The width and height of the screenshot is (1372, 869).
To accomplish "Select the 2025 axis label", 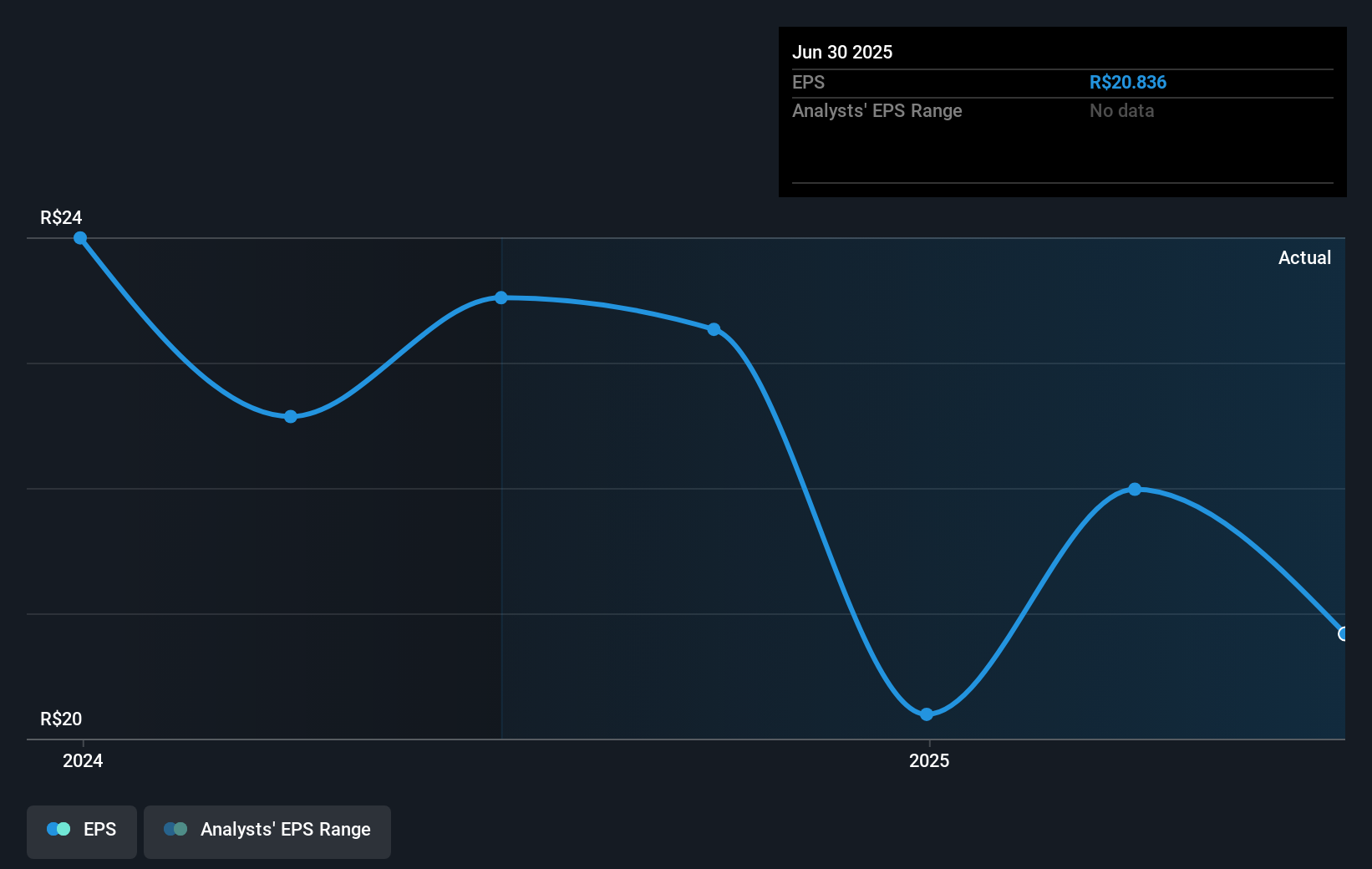I will (930, 760).
